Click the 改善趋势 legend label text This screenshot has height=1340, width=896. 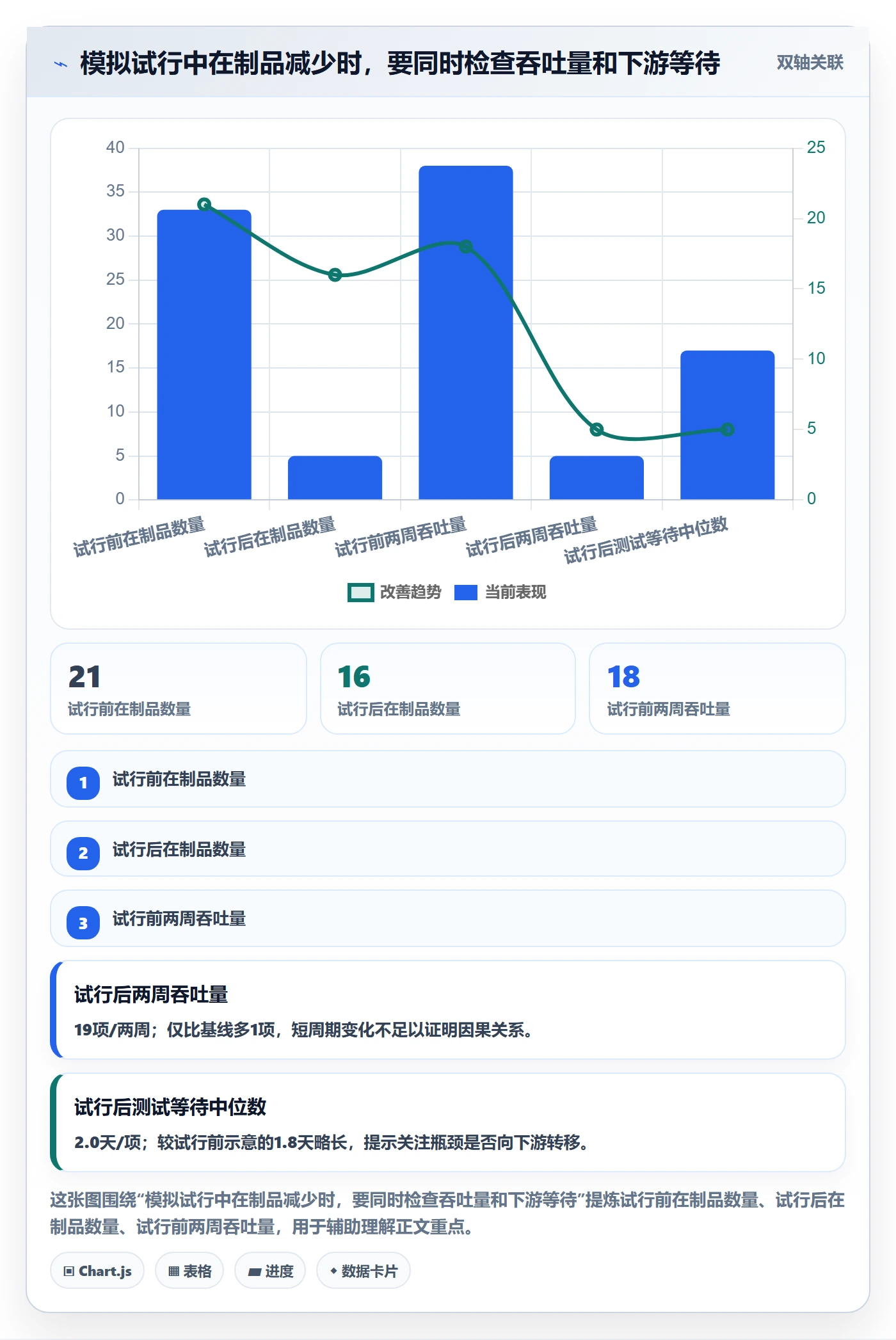point(411,593)
